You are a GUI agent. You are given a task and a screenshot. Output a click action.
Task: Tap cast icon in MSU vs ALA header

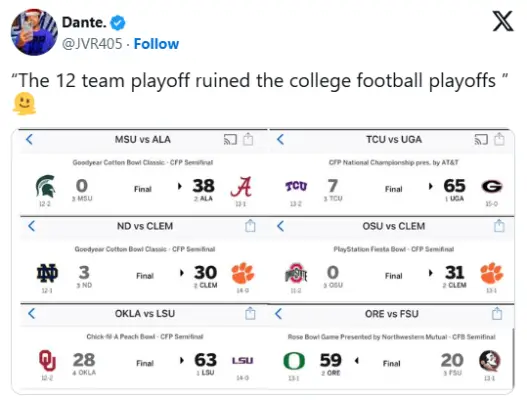tap(230, 139)
